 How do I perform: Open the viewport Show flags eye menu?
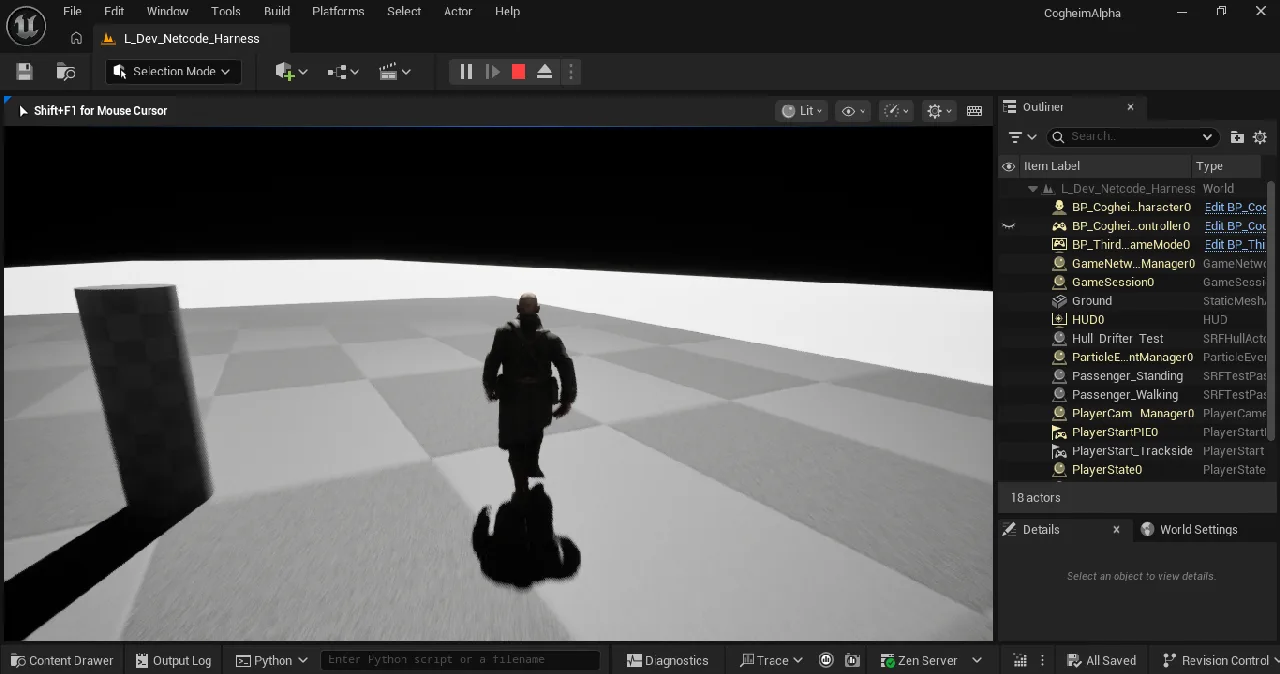click(853, 111)
